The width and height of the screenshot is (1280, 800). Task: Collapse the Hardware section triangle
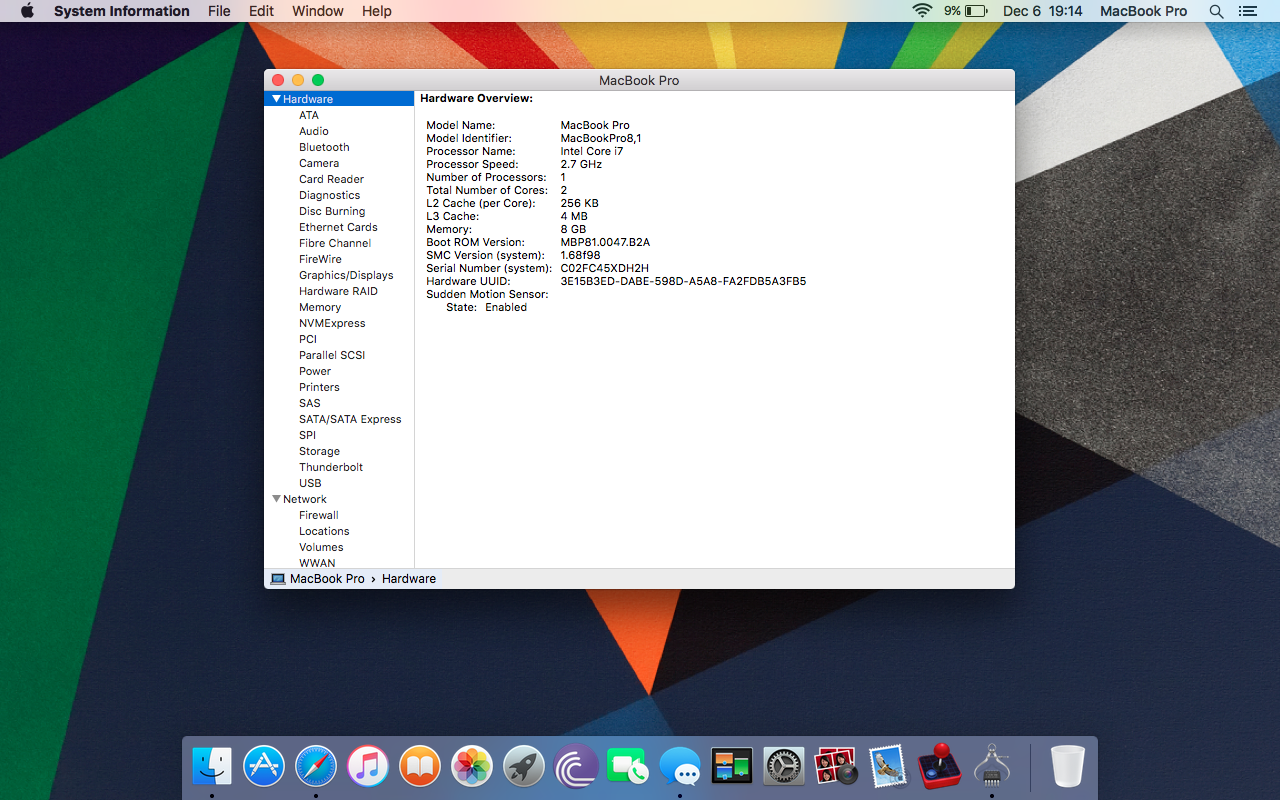click(x=277, y=99)
